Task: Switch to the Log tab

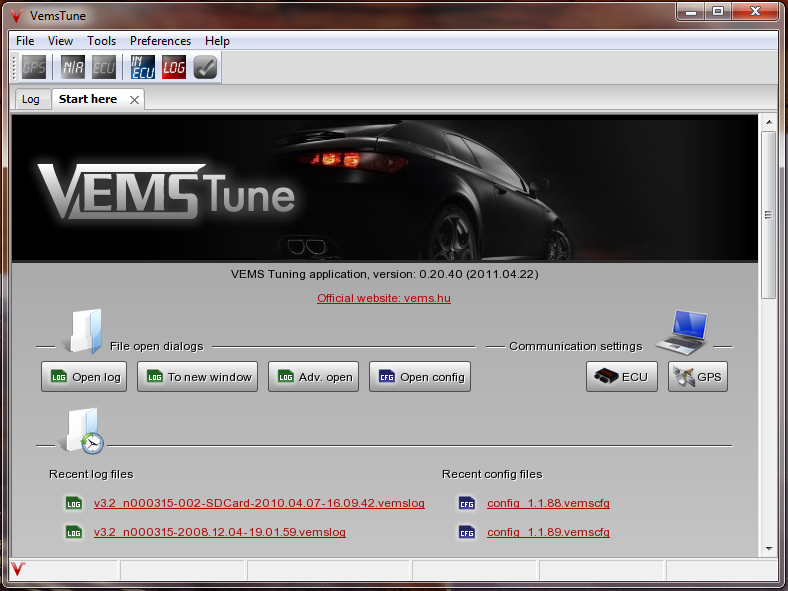Action: tap(31, 100)
